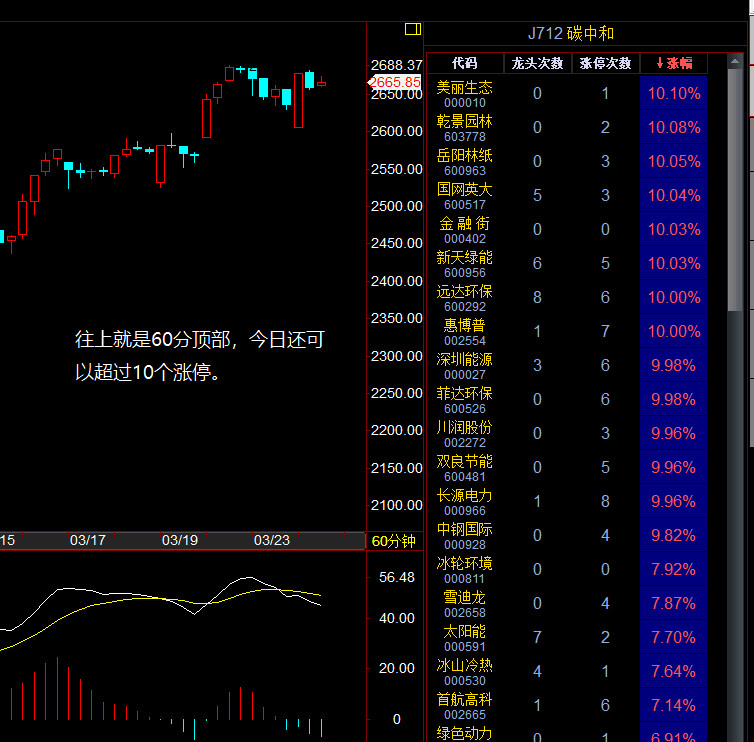Screen dimensions: 754x742
Task: Click the 10.08% gain cell of 乾景园林
Action: (x=674, y=127)
